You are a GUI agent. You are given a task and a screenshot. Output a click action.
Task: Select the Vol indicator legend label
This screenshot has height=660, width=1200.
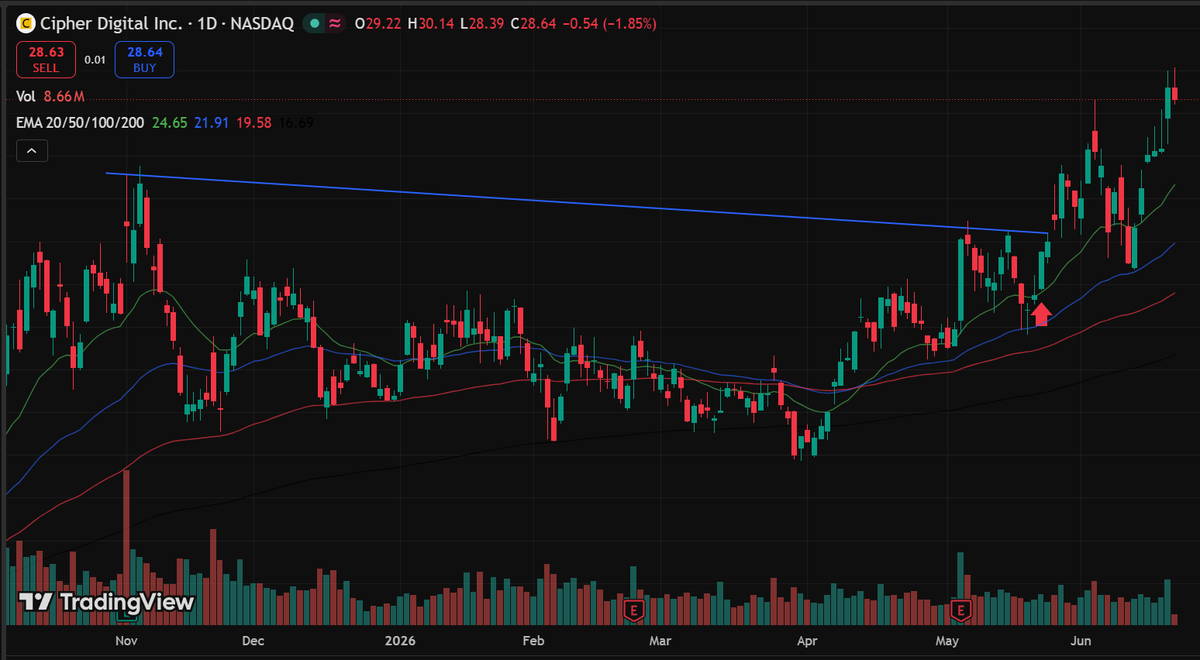(27, 96)
